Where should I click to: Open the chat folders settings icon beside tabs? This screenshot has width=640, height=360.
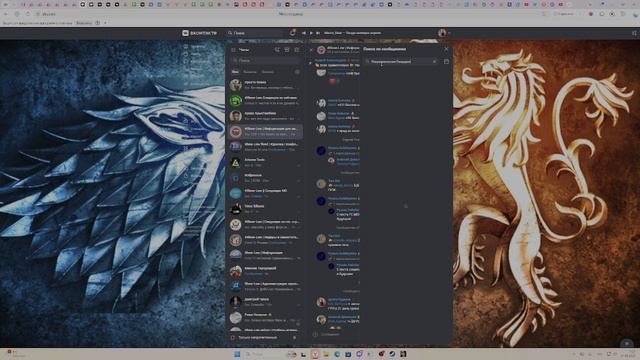(297, 72)
